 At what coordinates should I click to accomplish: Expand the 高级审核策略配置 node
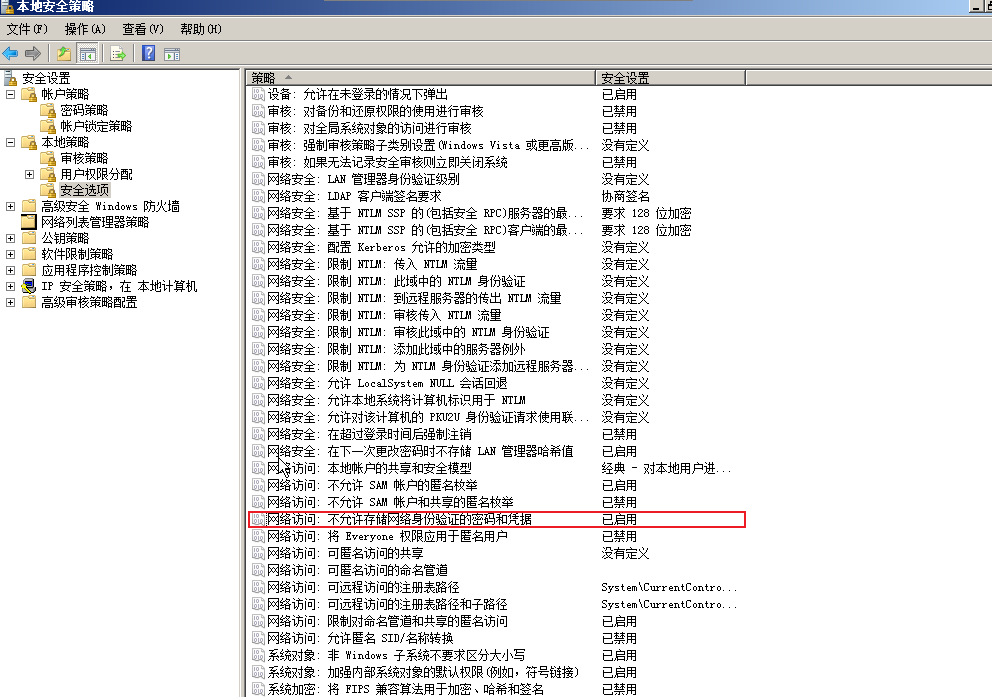pos(10,302)
